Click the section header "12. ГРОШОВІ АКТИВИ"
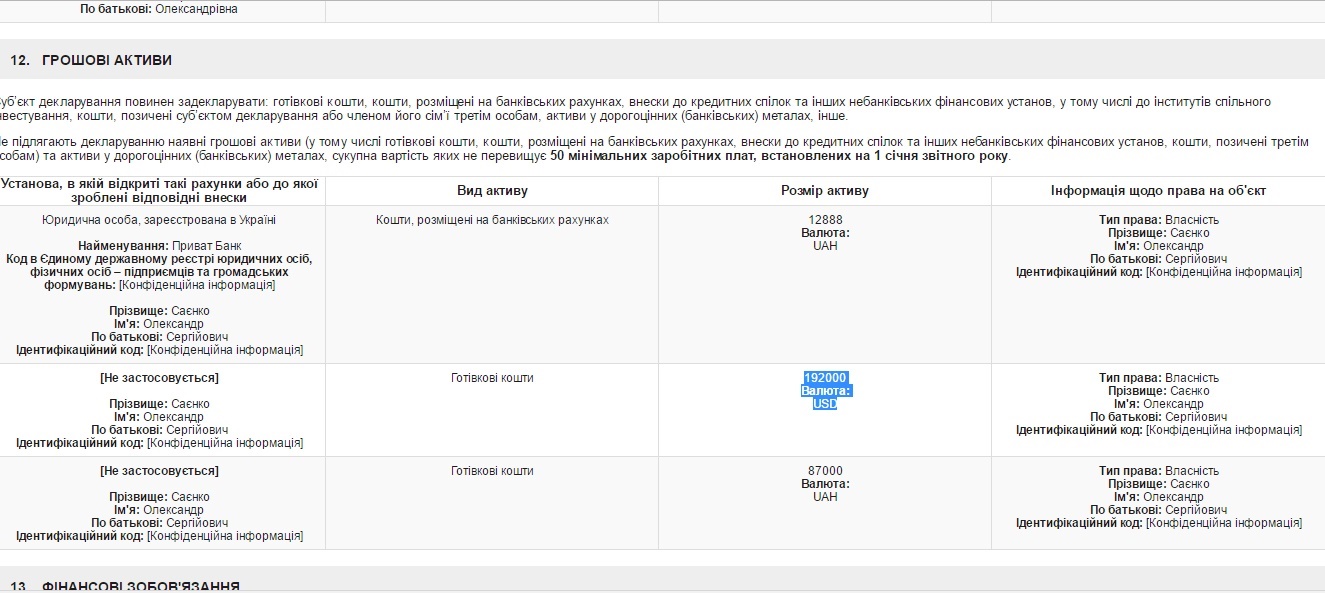This screenshot has width=1325, height=593. coord(91,60)
